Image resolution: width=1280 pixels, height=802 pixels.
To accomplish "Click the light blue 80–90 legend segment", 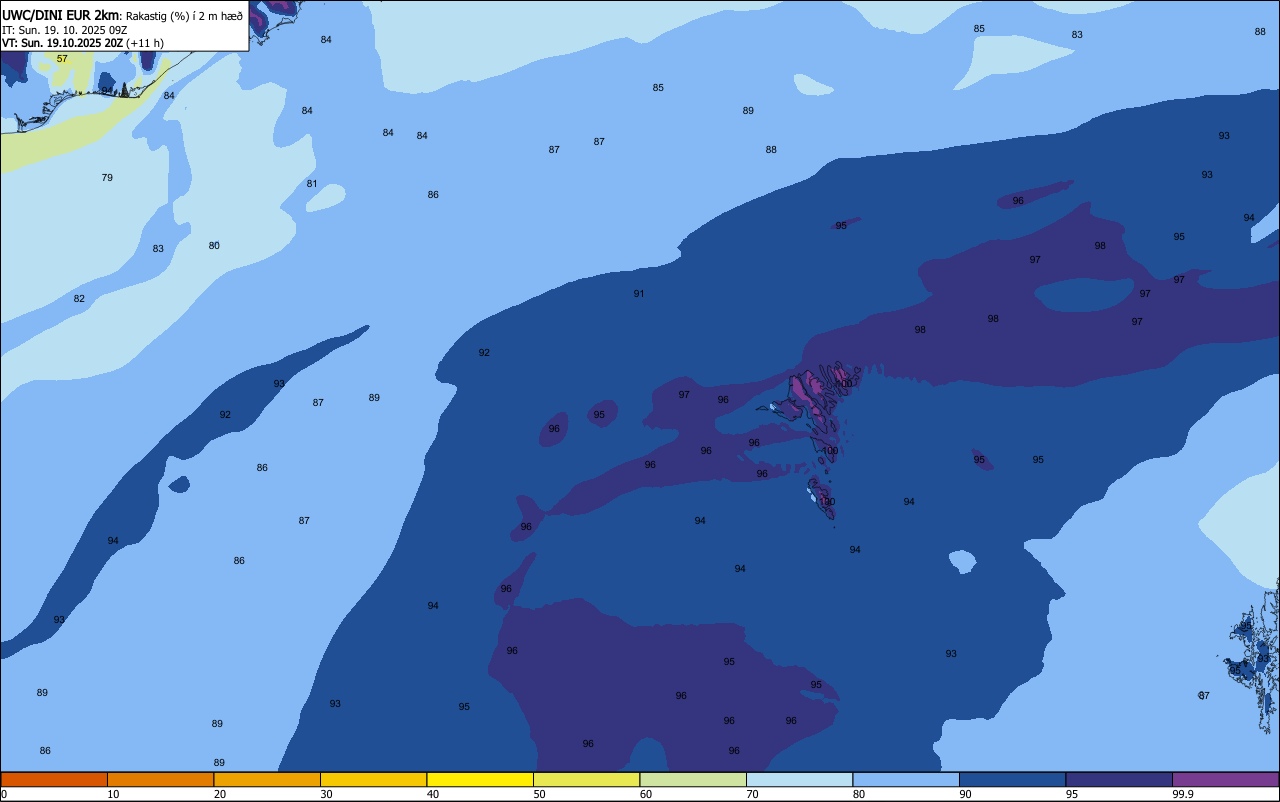I will point(906,779).
